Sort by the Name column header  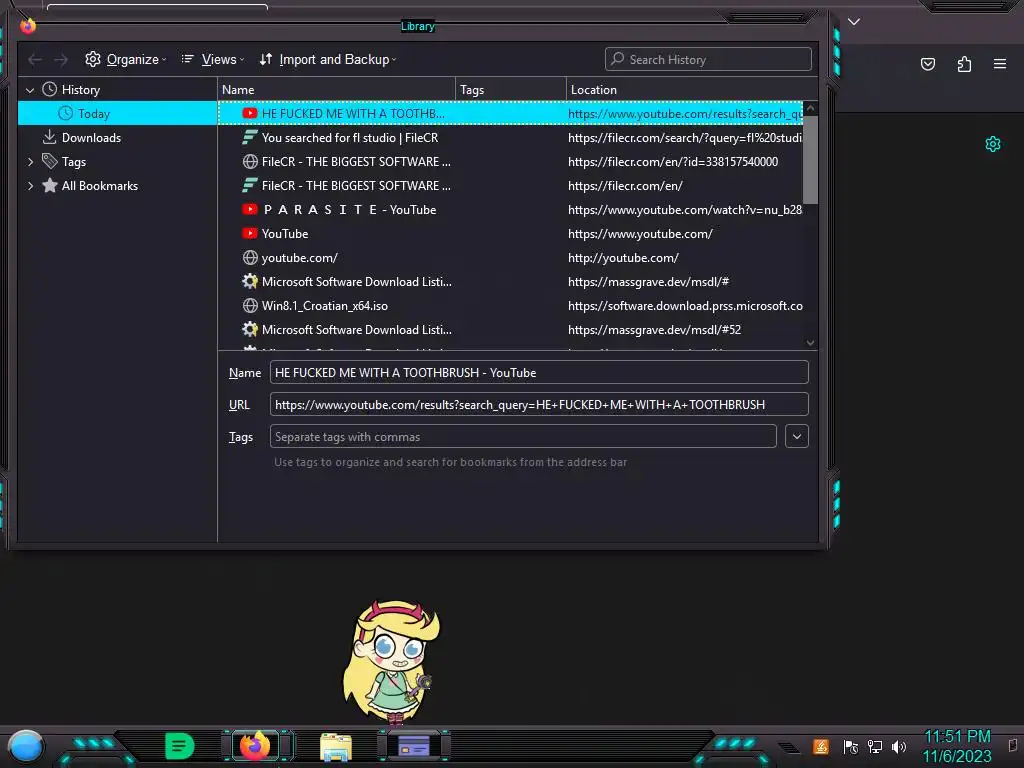click(x=336, y=90)
